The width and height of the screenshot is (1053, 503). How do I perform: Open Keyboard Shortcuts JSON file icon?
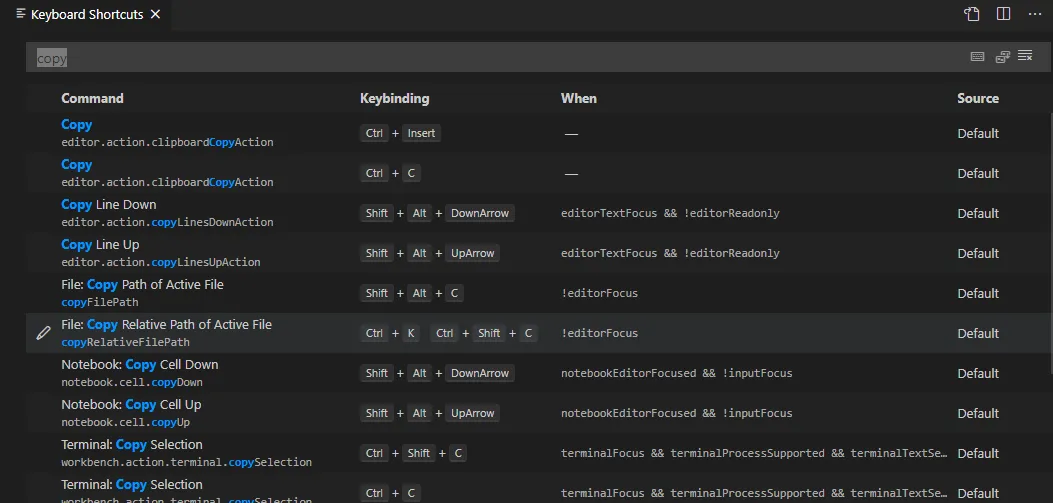pos(972,14)
